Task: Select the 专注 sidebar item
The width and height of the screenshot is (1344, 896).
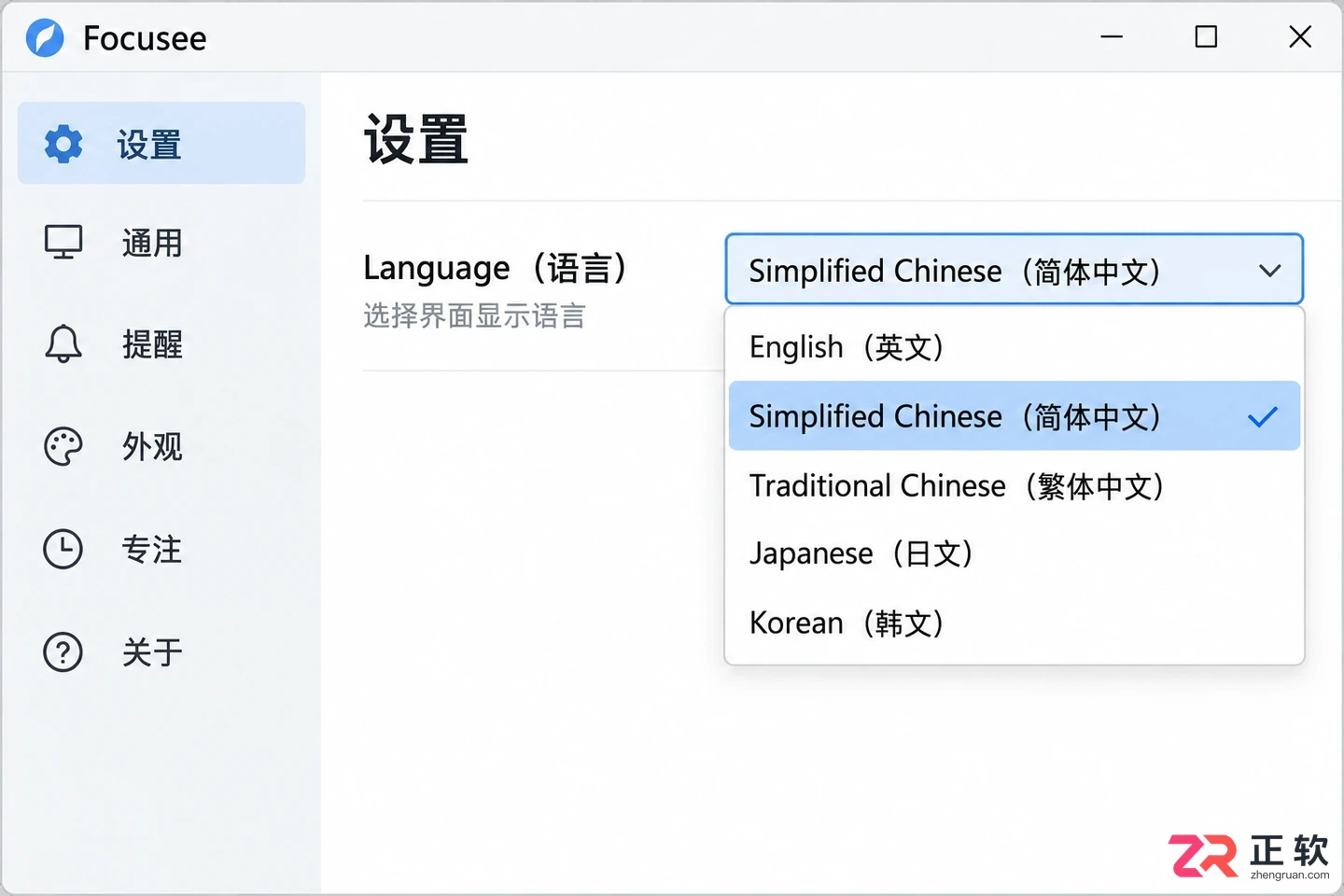Action: (161, 549)
